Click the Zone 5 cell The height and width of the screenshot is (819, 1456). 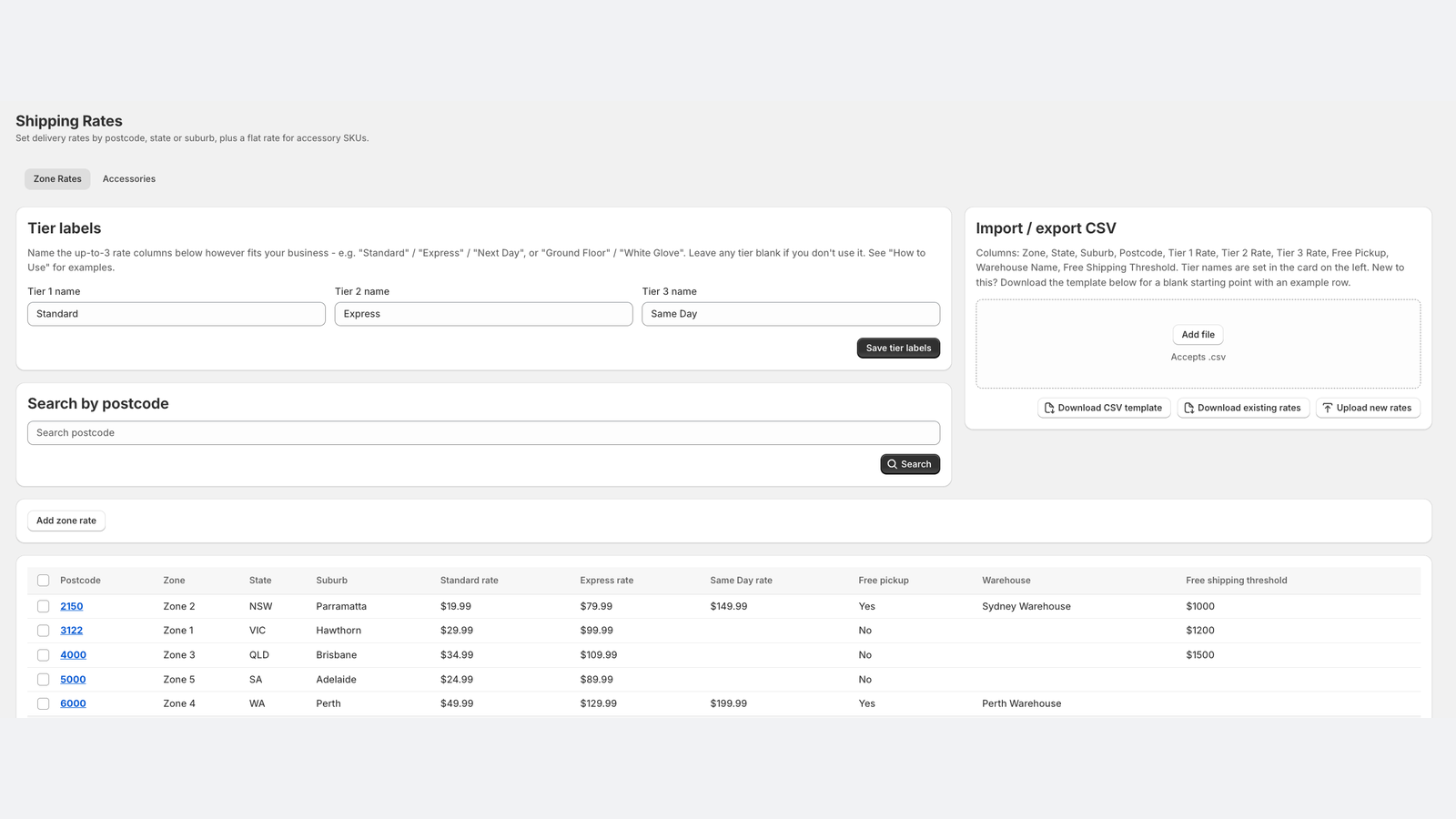[x=179, y=680]
